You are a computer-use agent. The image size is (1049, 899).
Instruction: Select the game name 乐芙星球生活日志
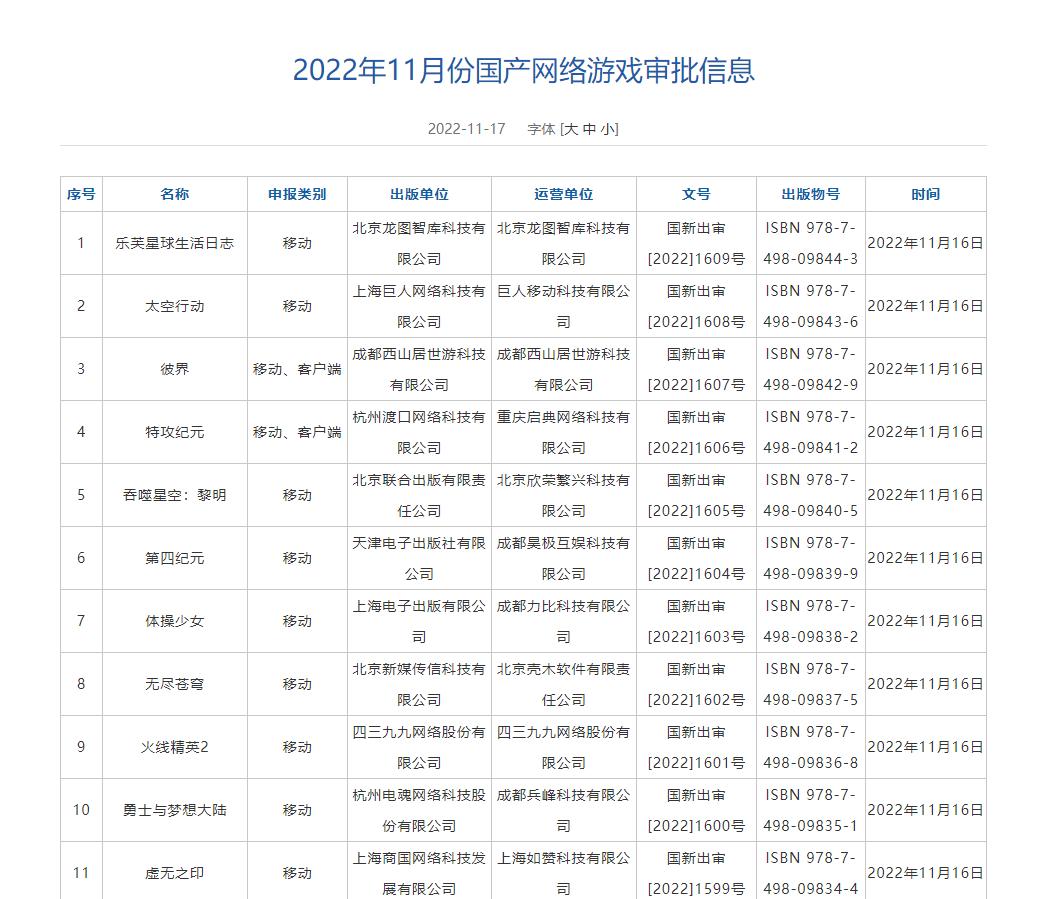tap(177, 242)
